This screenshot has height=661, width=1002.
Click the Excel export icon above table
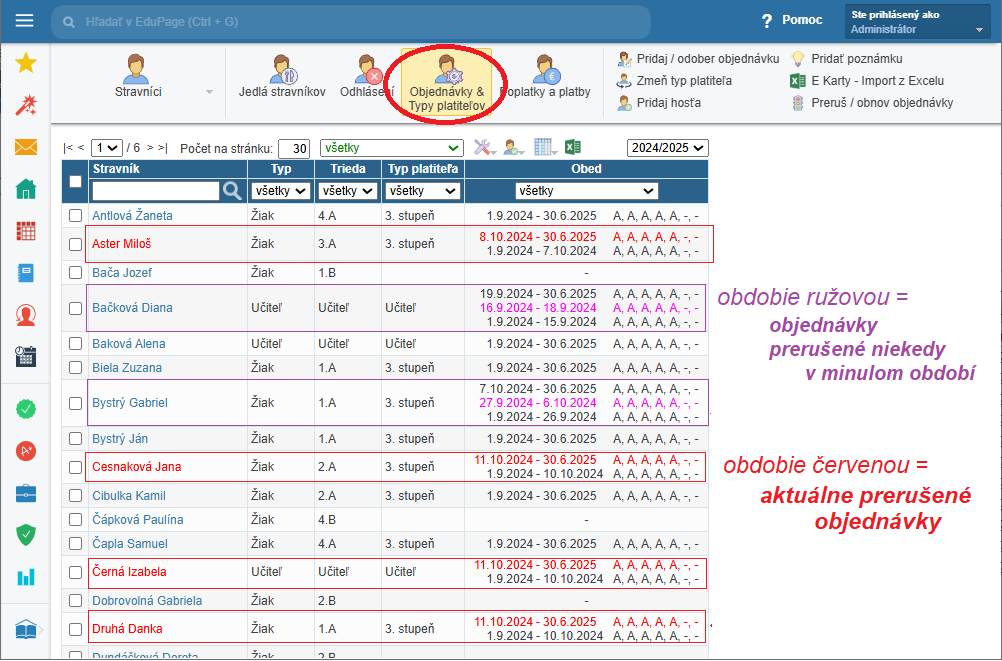[x=573, y=147]
